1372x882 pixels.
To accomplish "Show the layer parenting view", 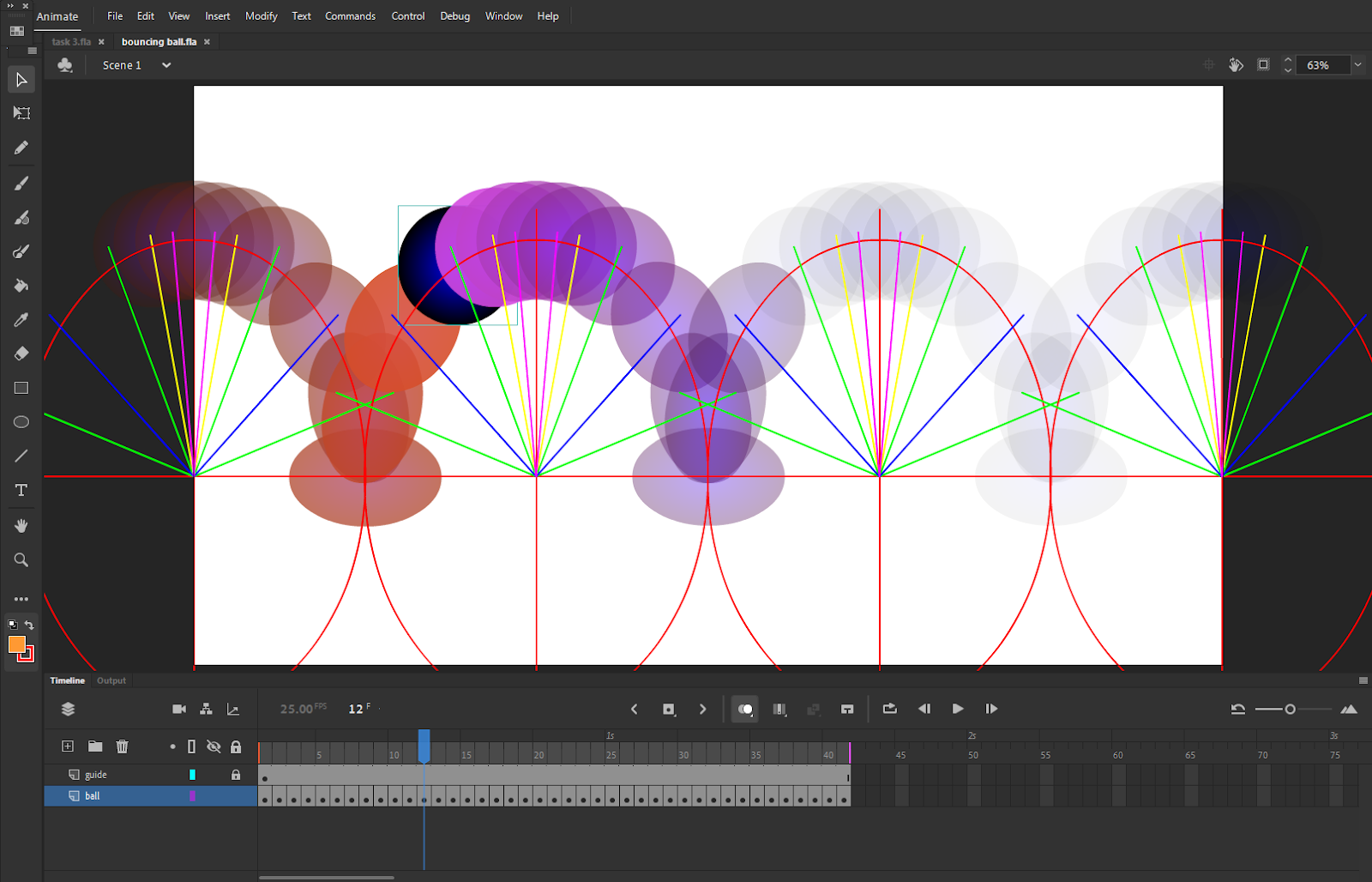I will coord(206,709).
